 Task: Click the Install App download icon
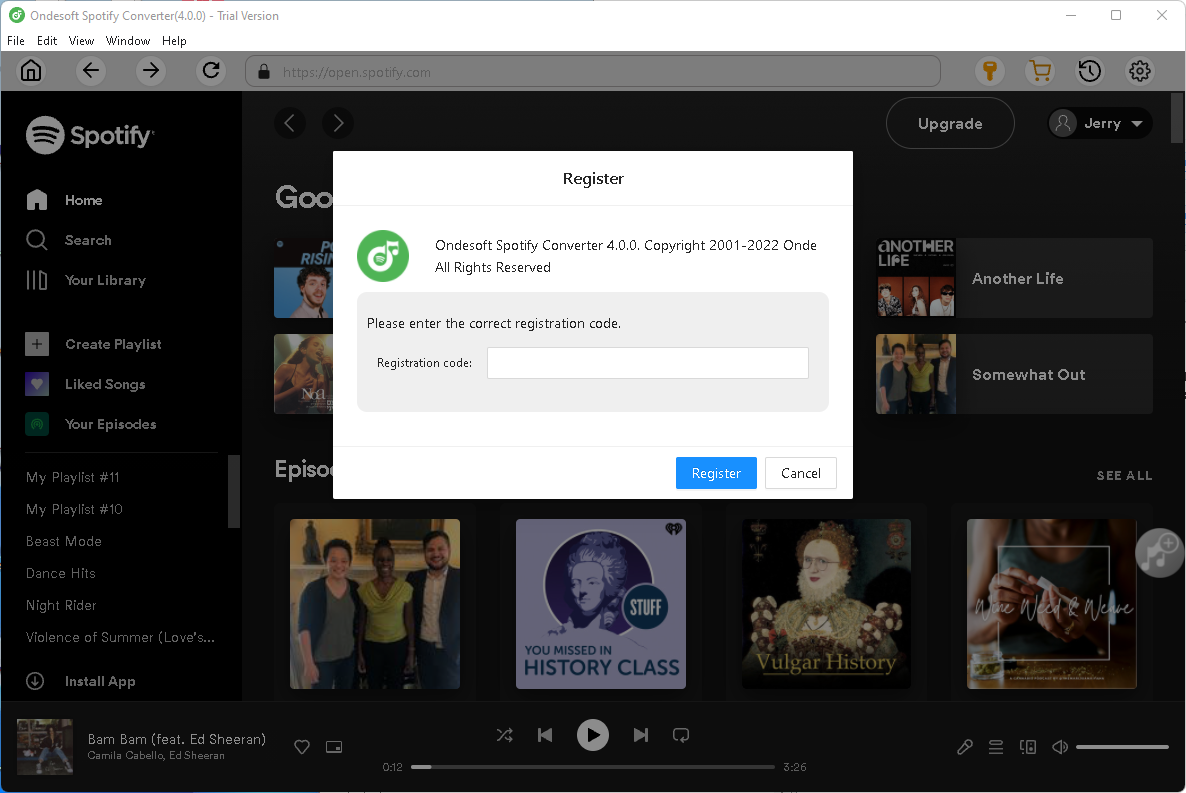tap(35, 681)
